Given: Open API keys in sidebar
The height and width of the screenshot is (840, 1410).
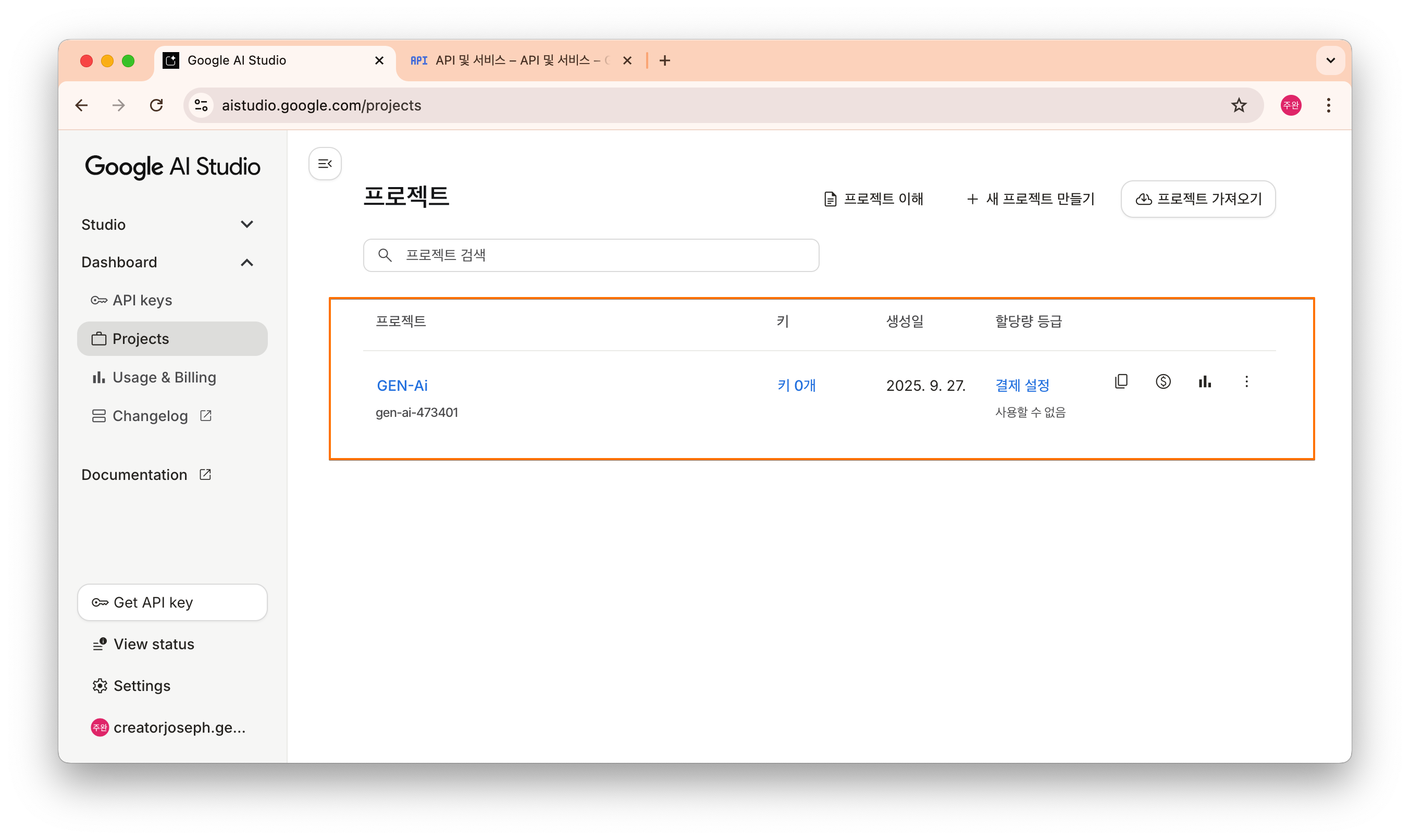Looking at the screenshot, I should coord(142,300).
